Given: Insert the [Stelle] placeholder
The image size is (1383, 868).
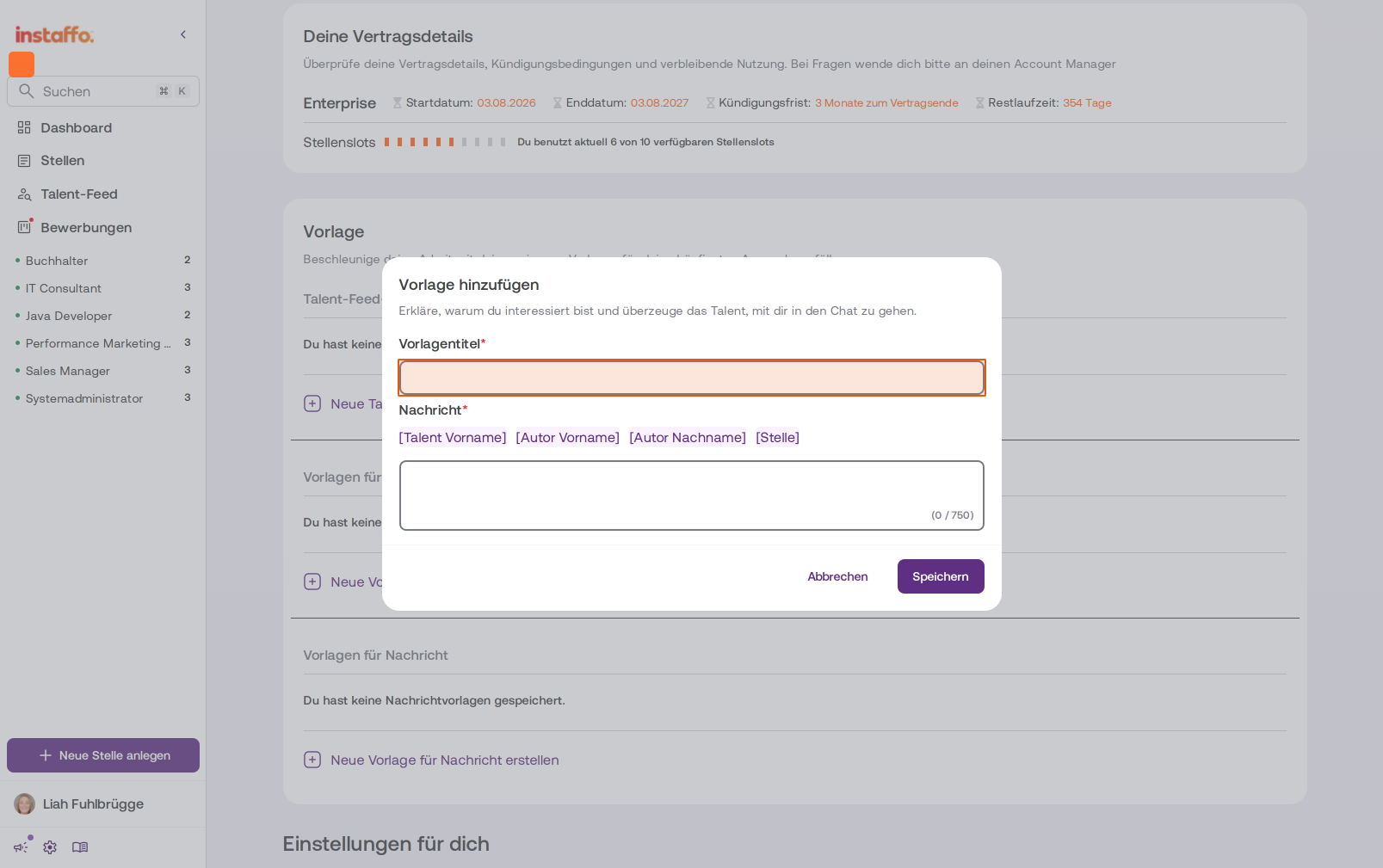Looking at the screenshot, I should tap(777, 437).
